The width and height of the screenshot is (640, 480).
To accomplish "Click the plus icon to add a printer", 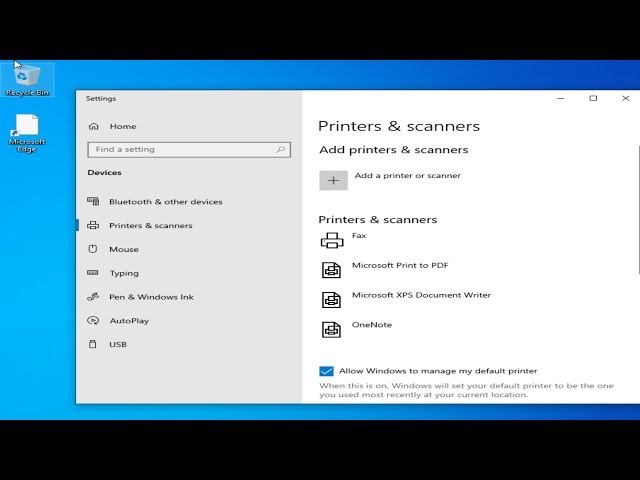I will click(333, 180).
